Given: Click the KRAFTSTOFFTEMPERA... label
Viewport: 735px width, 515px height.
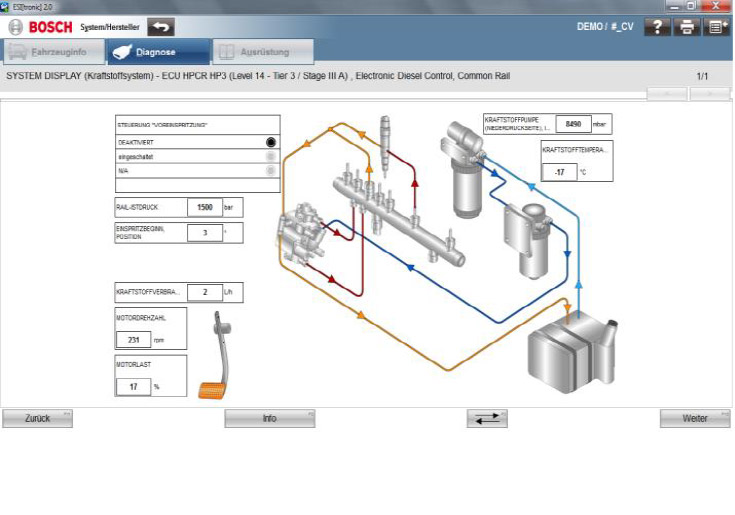Looking at the screenshot, I should 575,150.
